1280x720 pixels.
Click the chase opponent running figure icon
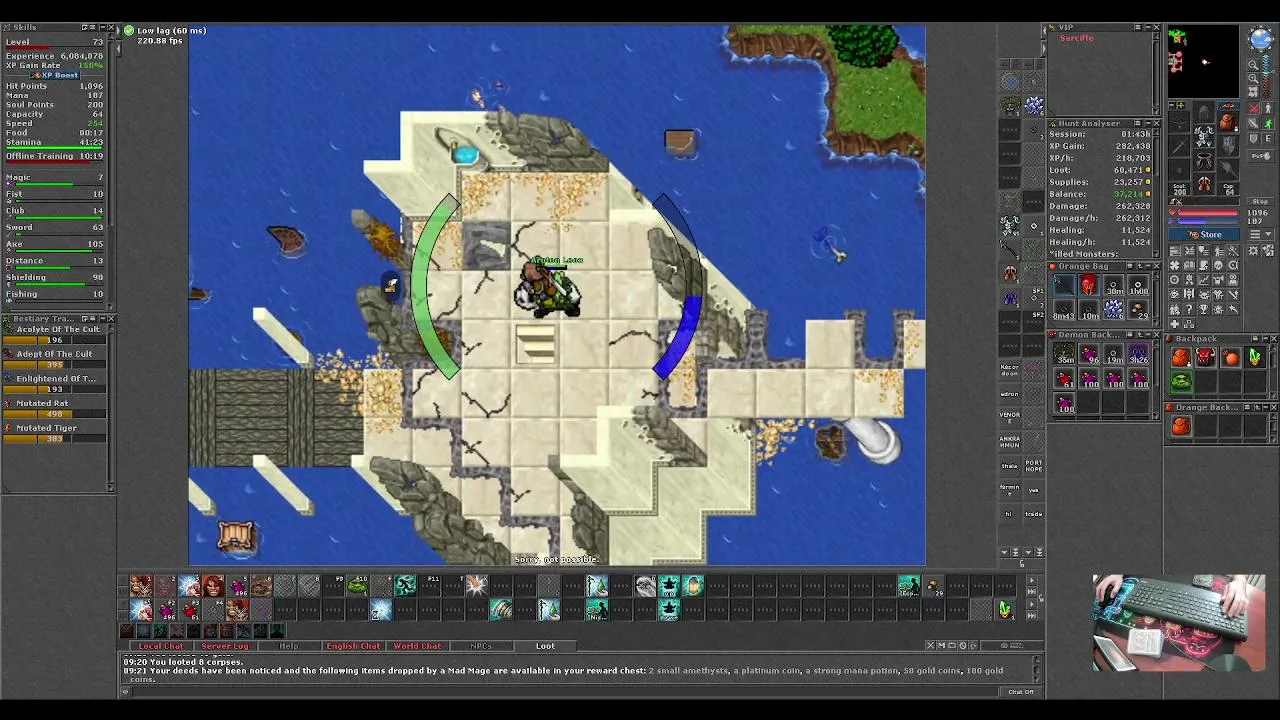[1268, 124]
